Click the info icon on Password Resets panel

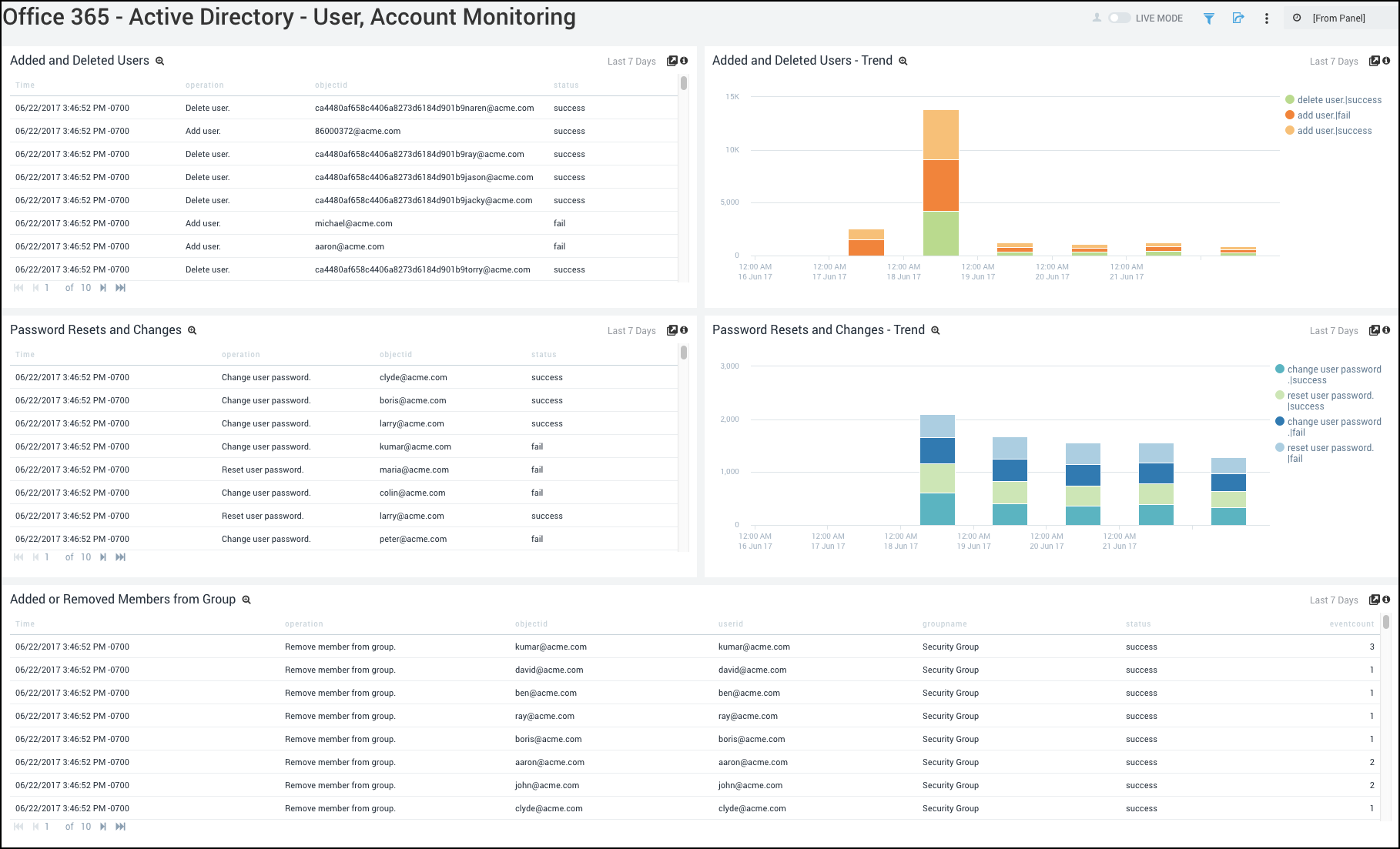point(684,329)
